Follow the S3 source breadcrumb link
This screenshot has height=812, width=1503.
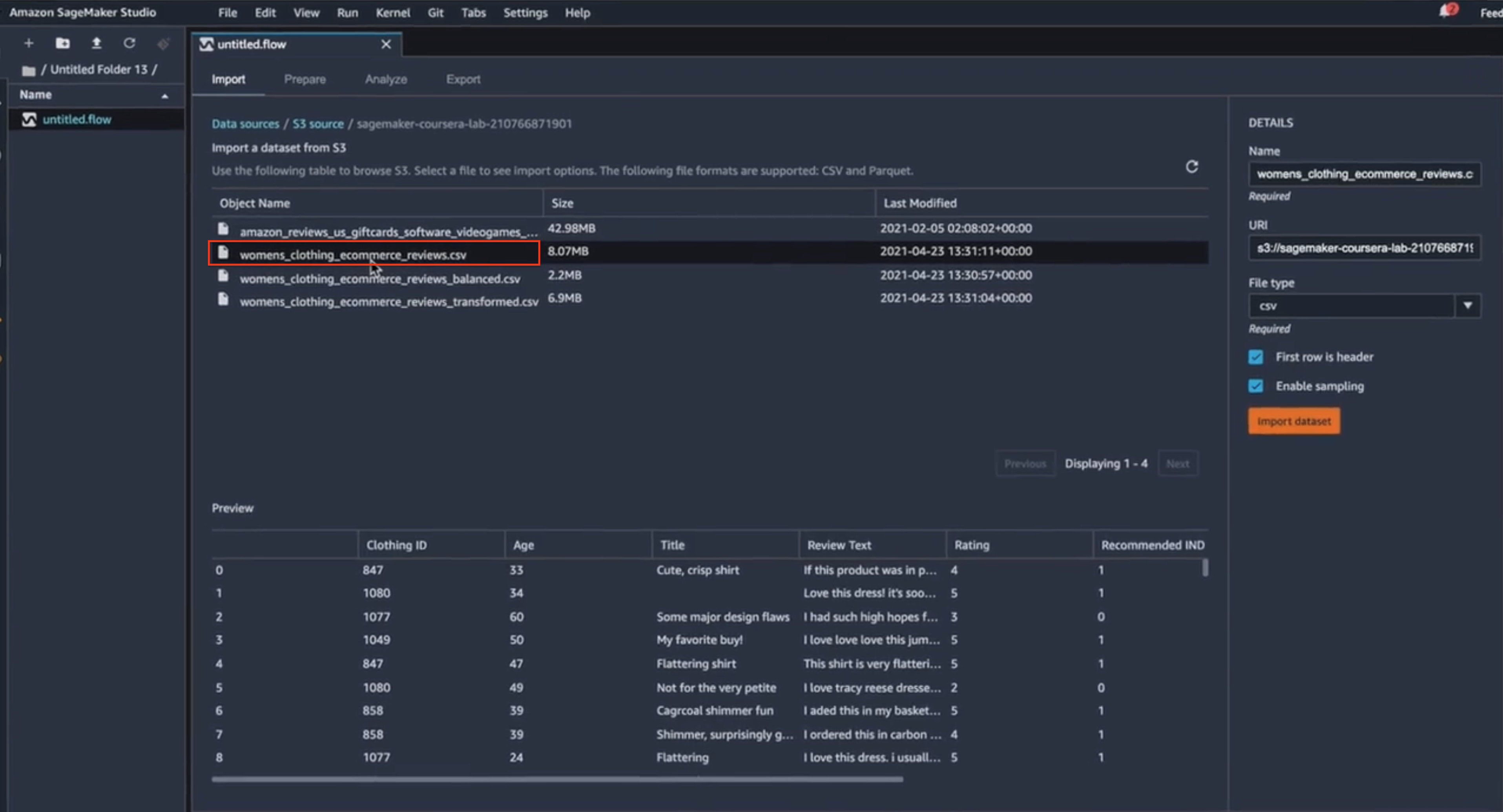tap(318, 124)
